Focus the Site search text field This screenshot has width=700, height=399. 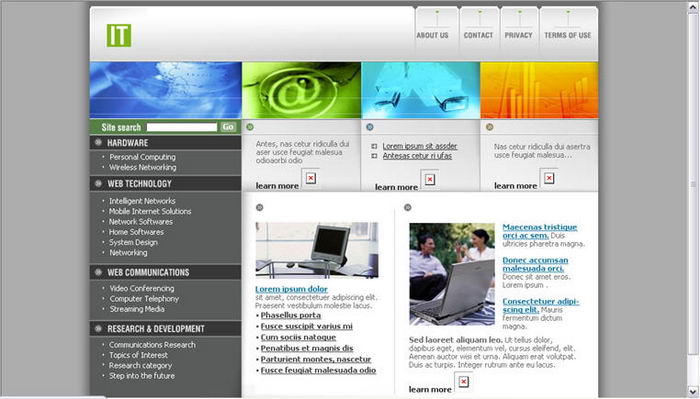(x=182, y=127)
